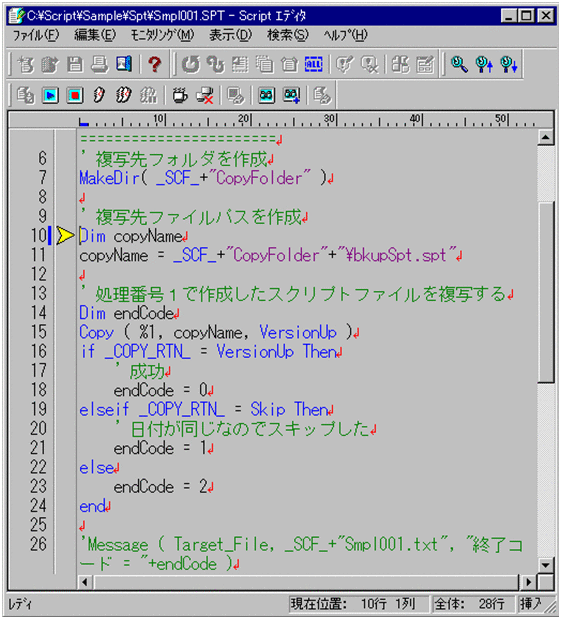563x620 pixels.
Task: Click the coffee cup break icon
Action: coord(180,95)
